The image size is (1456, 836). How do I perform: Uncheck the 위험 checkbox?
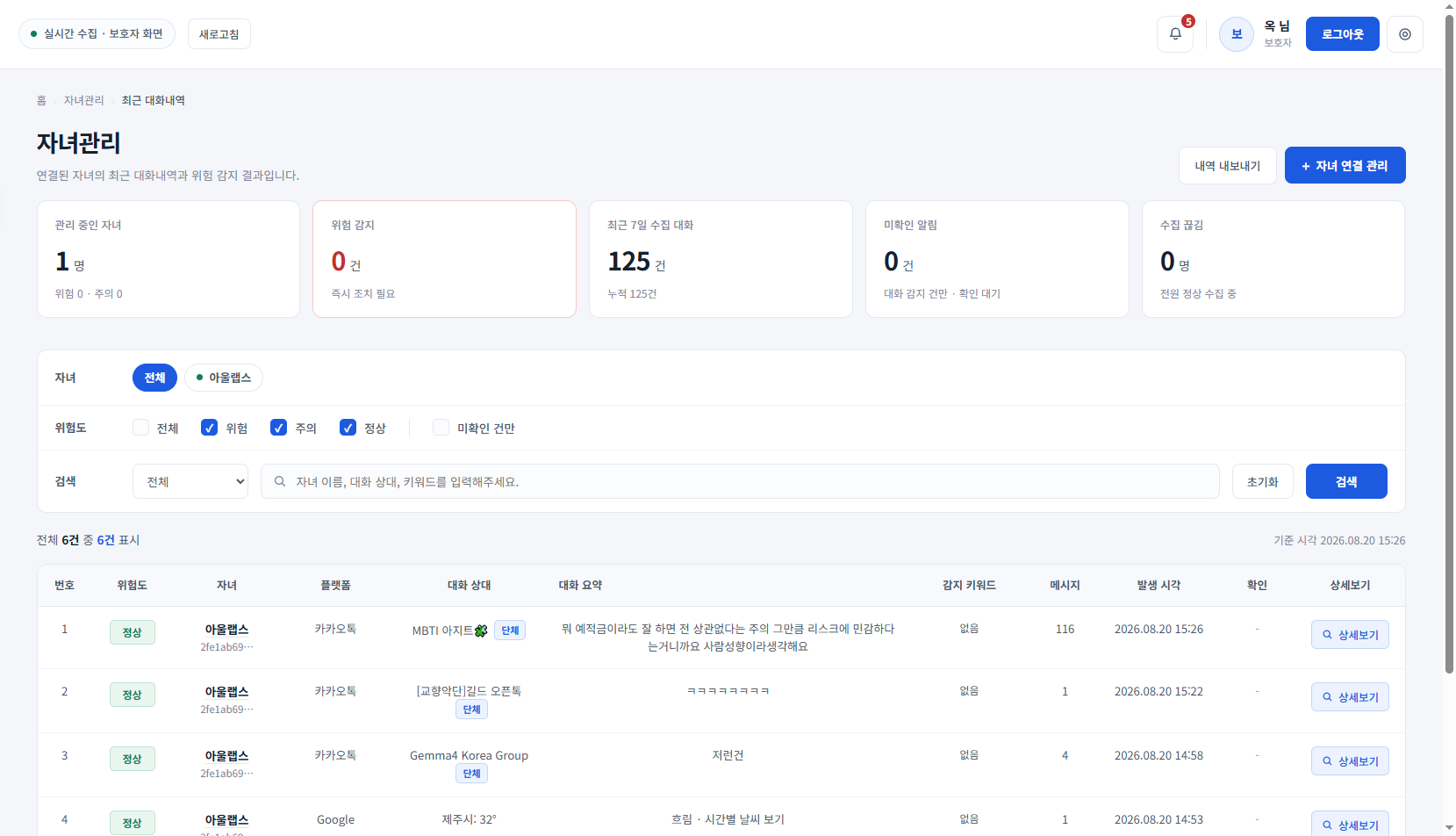pos(209,428)
